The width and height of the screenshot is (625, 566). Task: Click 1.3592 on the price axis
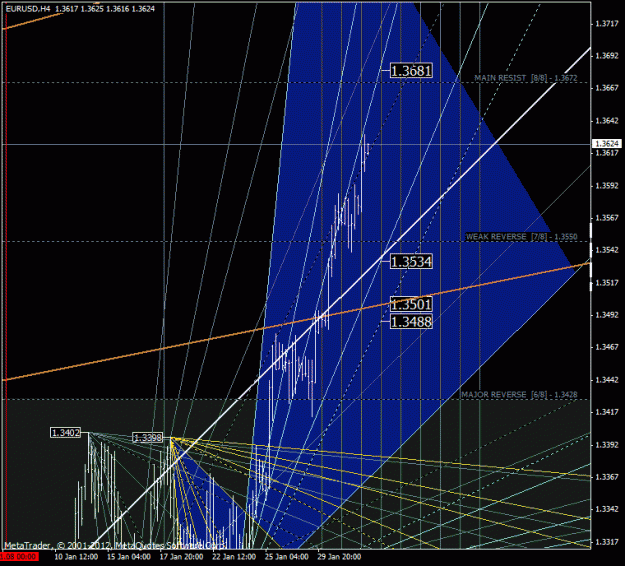(x=607, y=186)
